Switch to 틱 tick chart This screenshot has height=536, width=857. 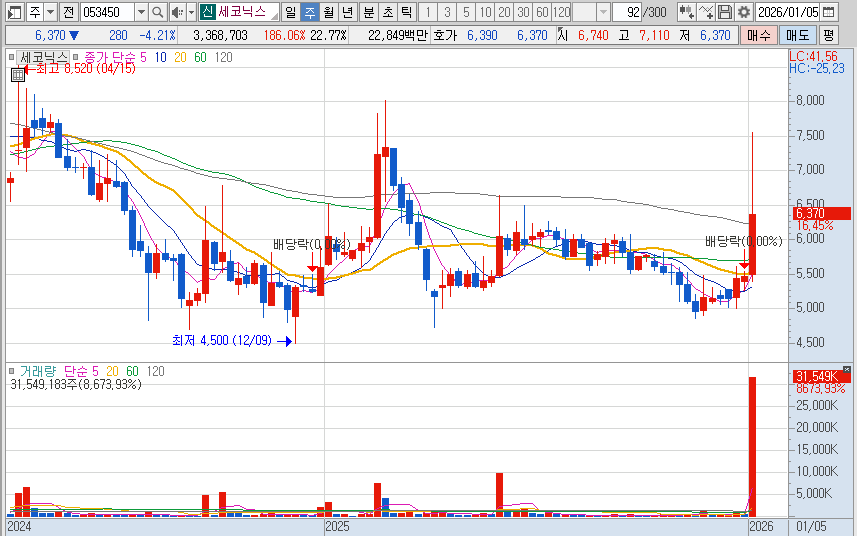coord(407,11)
